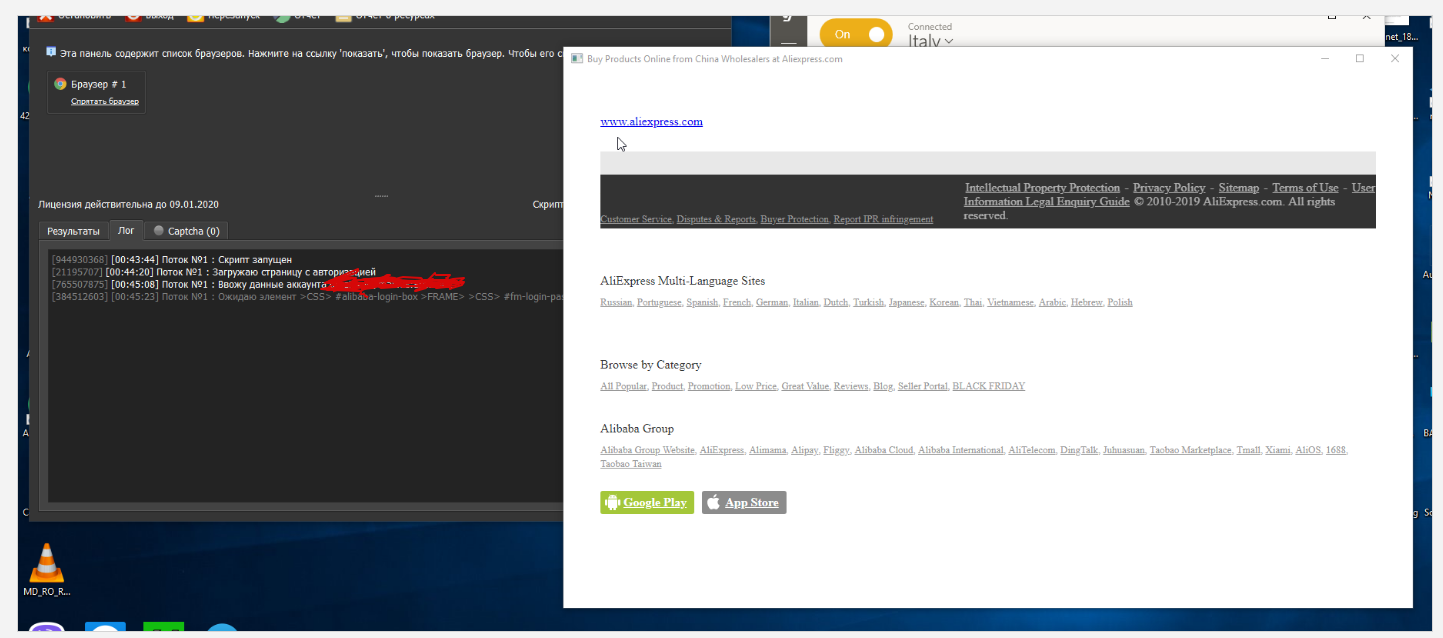Image resolution: width=1443 pixels, height=638 pixels.
Task: Select the Dutch language site
Action: (836, 302)
